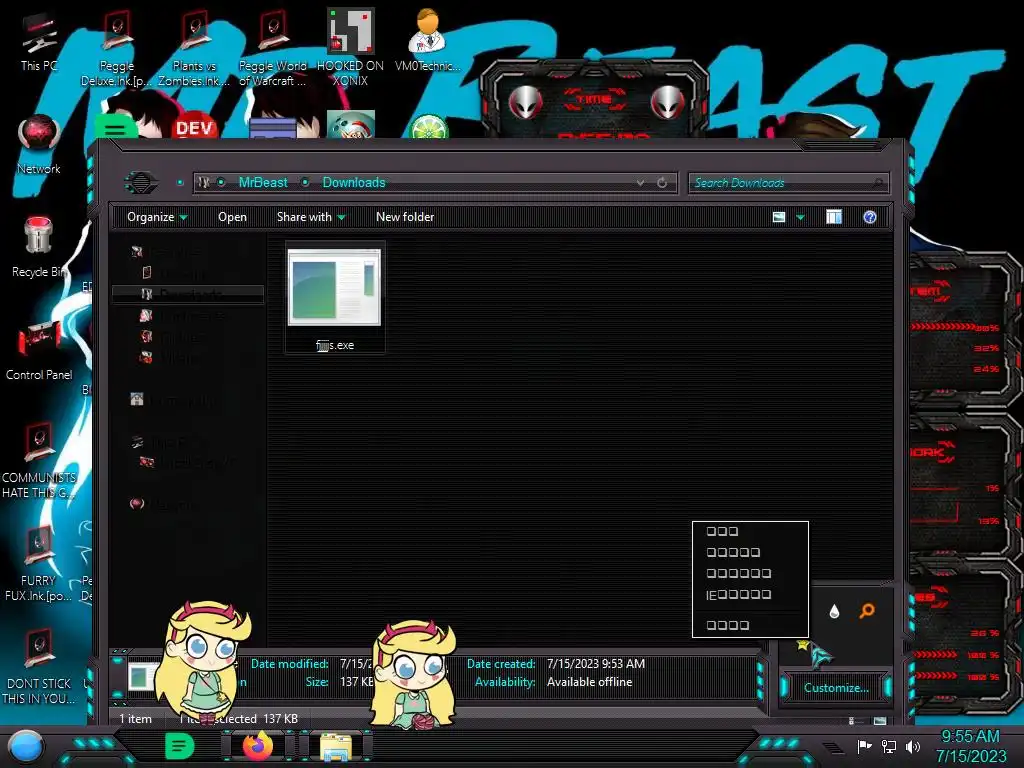Click the water drop tray icon
Image resolution: width=1024 pixels, height=768 pixels.
(834, 611)
